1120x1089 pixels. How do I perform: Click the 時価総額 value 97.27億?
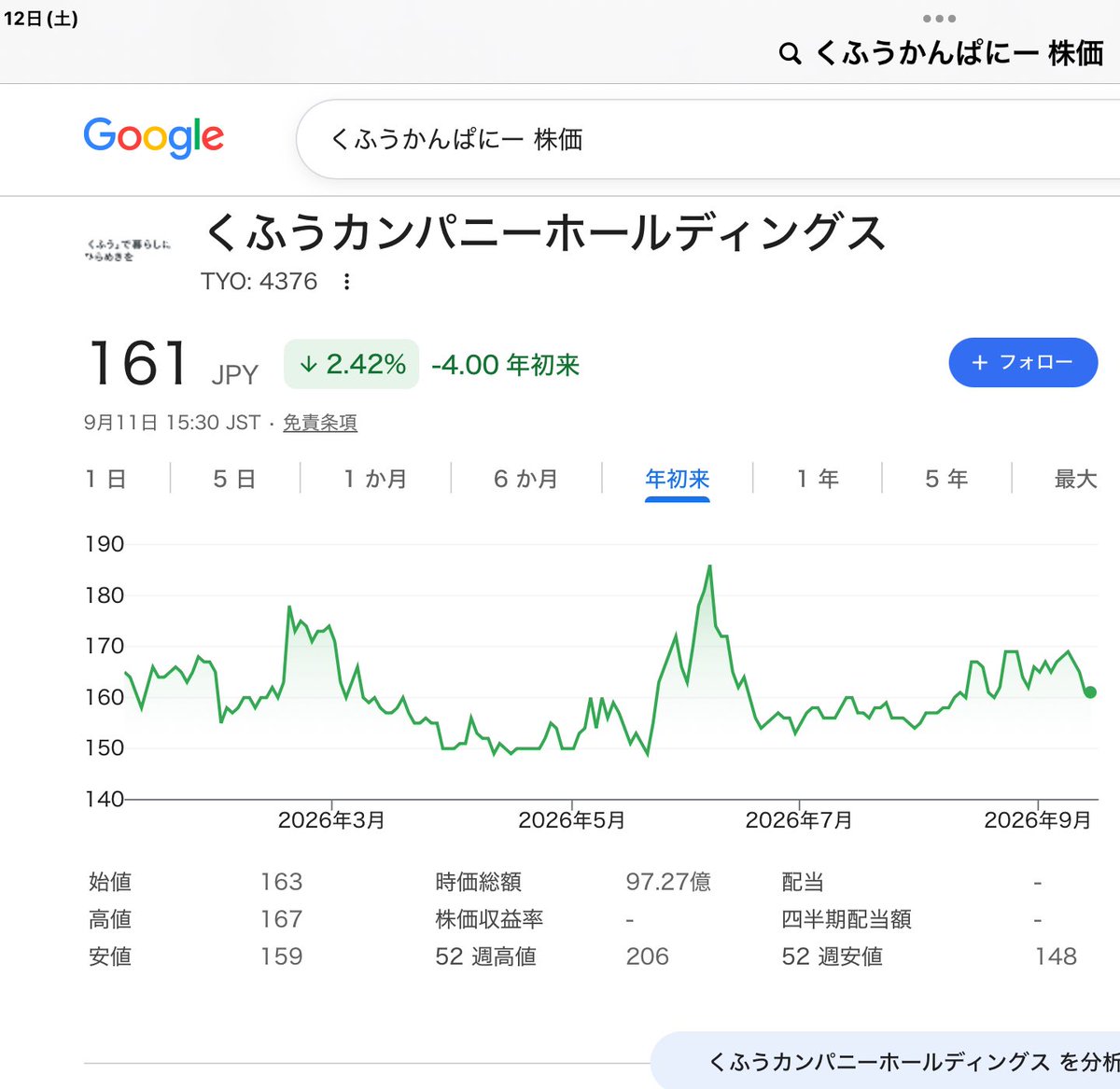click(668, 882)
